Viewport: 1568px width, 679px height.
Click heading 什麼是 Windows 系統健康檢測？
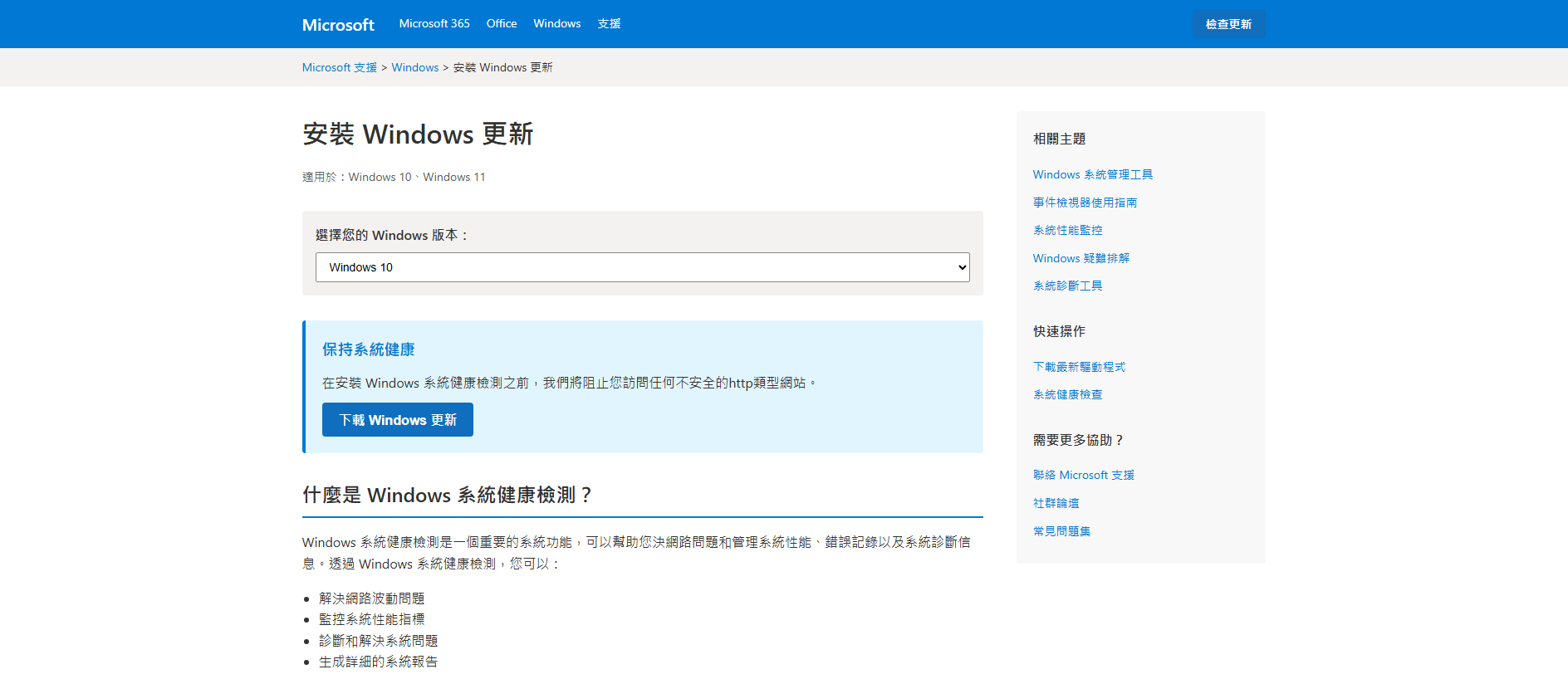(448, 495)
